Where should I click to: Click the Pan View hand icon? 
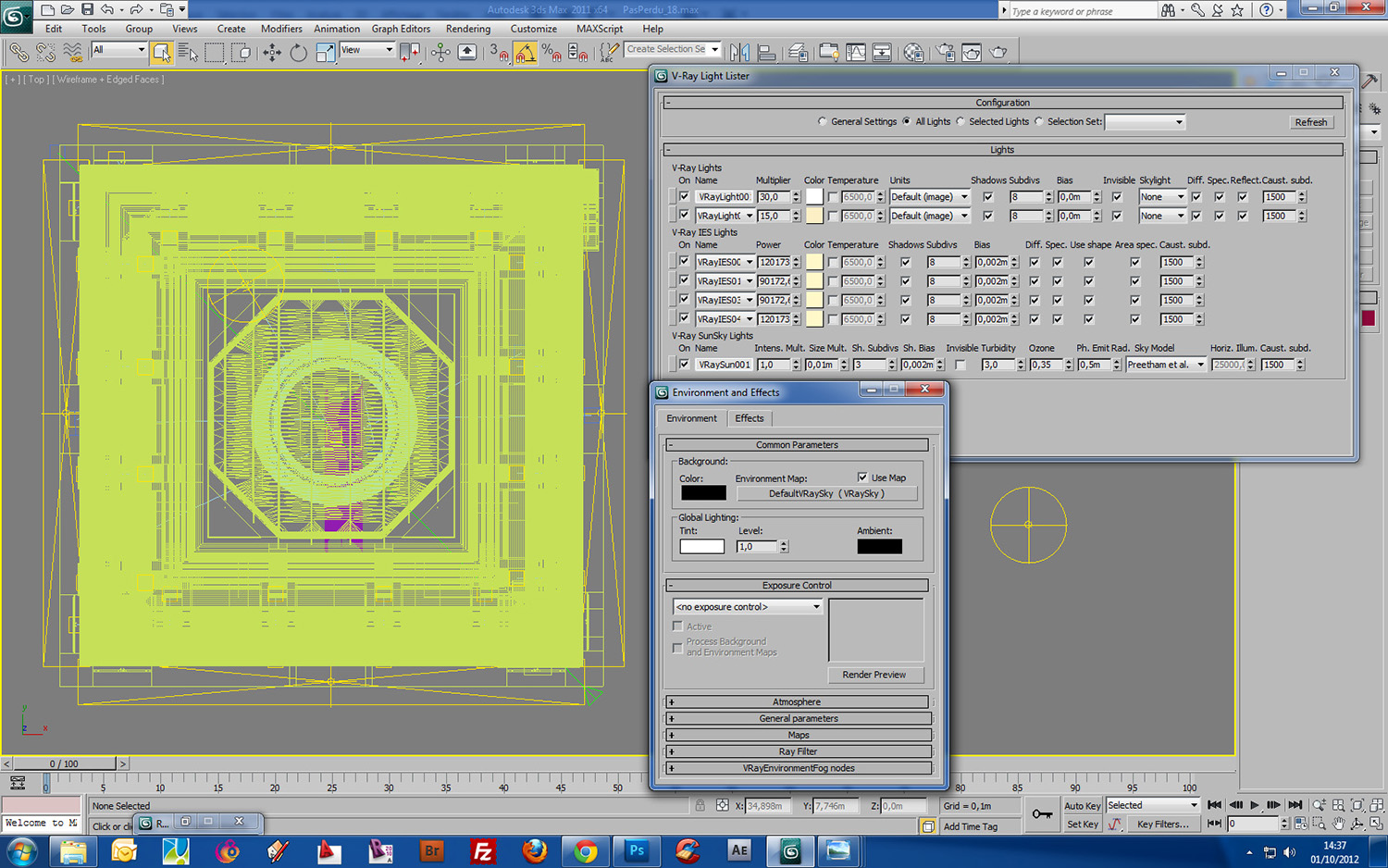tap(1338, 824)
